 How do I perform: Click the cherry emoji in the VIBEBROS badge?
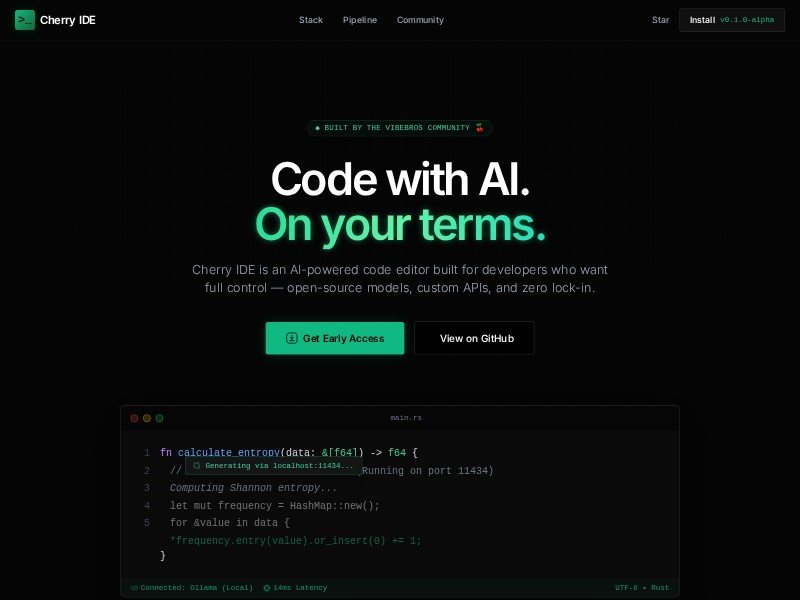[480, 128]
